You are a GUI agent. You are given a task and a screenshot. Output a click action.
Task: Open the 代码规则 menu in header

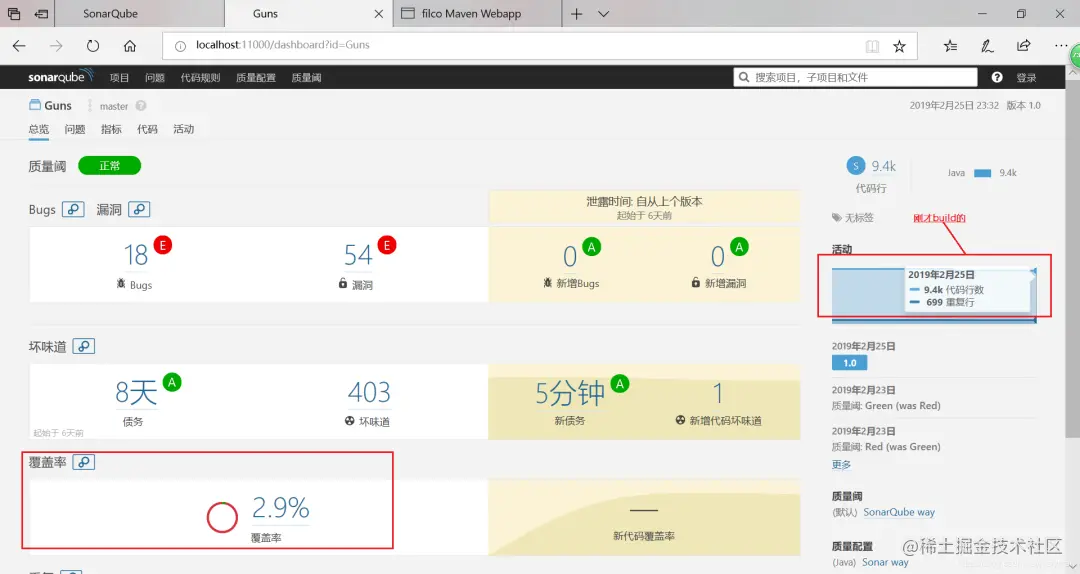[200, 77]
